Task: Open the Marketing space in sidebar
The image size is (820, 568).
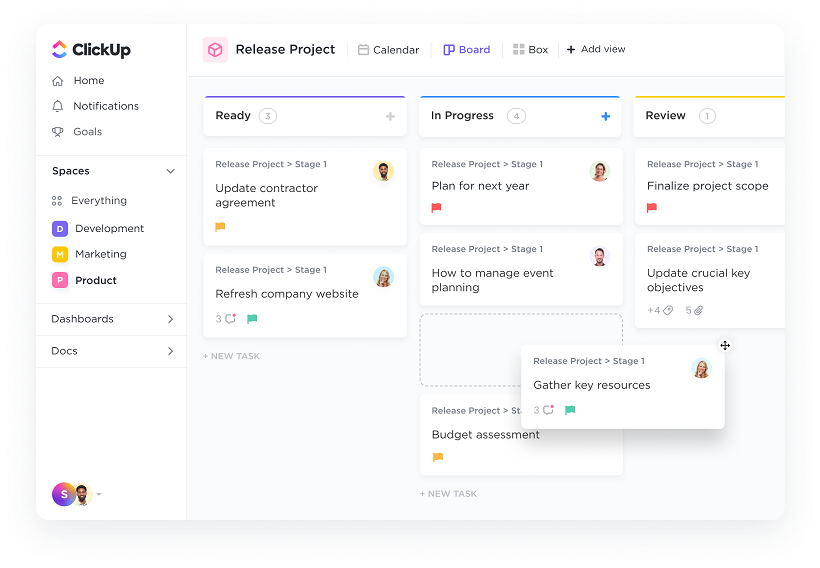Action: tap(100, 254)
